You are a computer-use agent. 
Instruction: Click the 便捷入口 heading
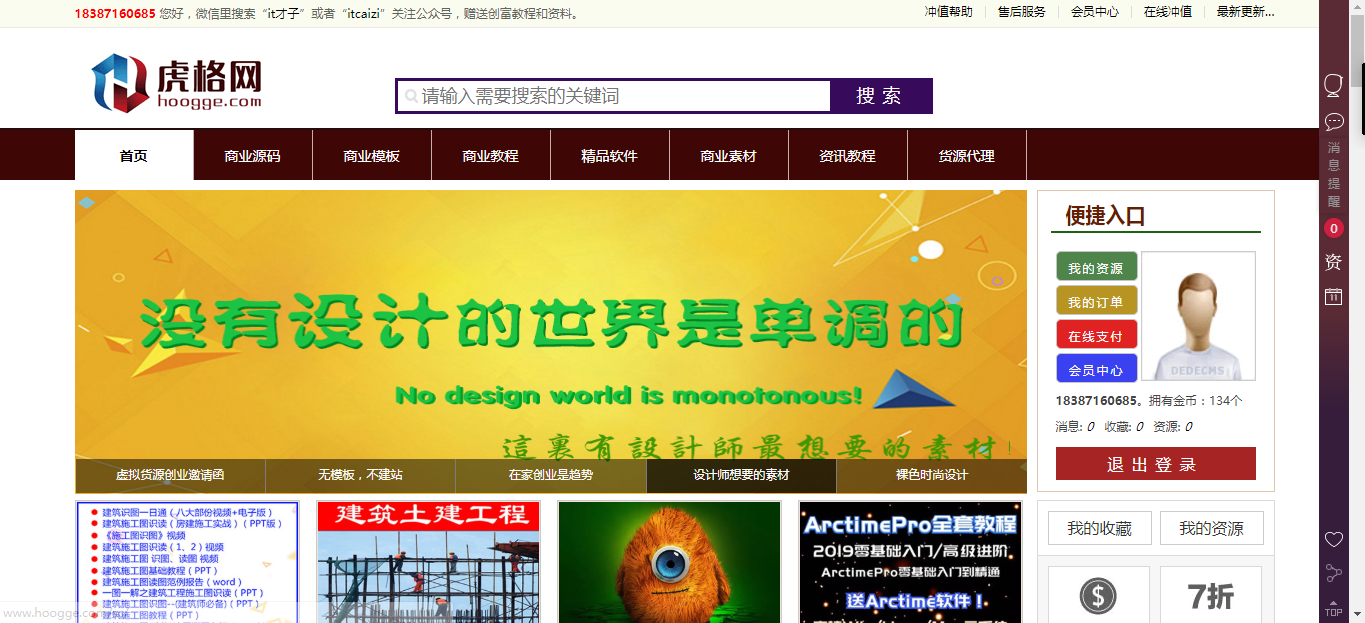pyautogui.click(x=1105, y=216)
